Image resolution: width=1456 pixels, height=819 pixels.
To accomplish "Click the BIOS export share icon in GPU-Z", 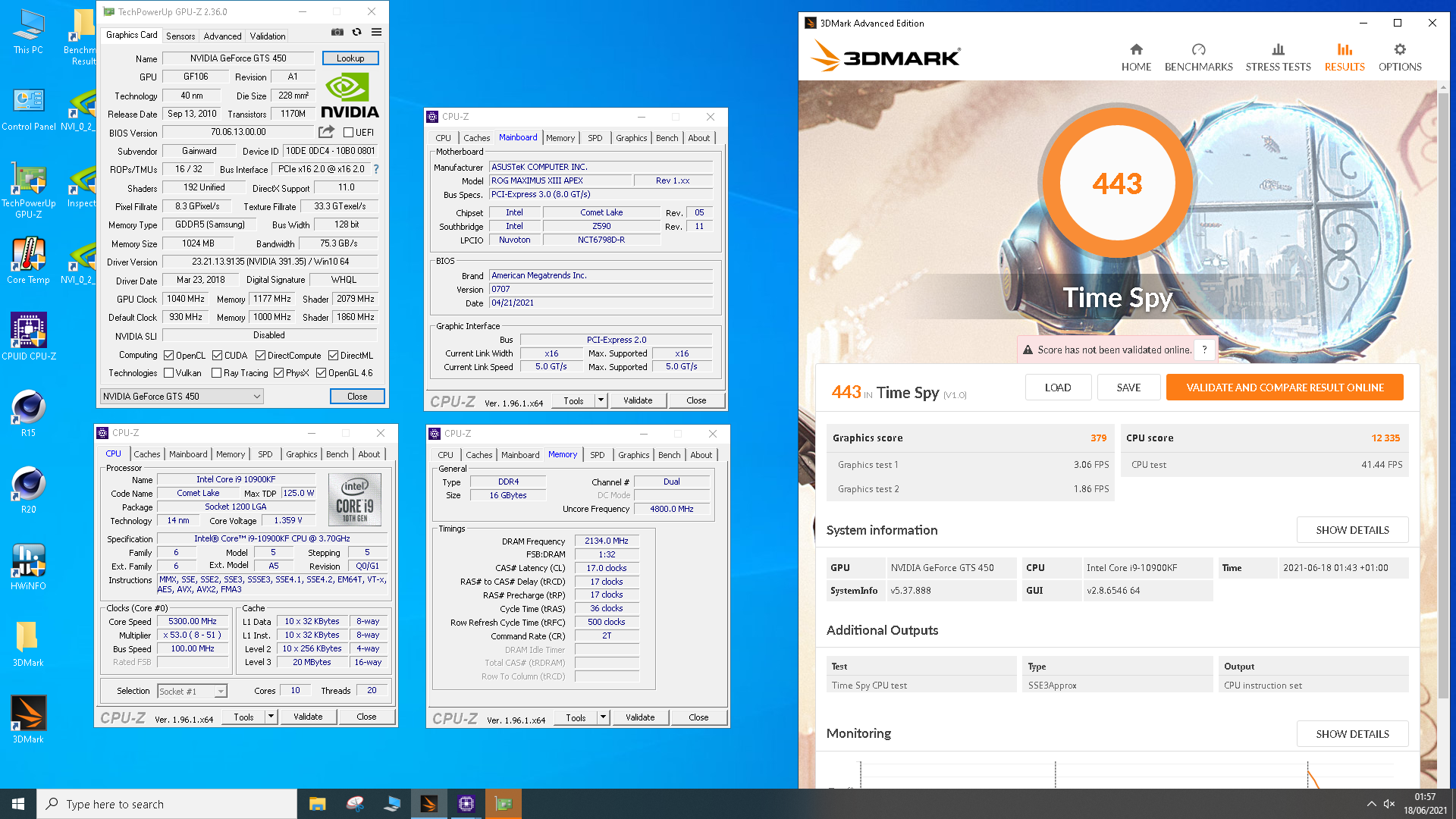I will coord(326,132).
